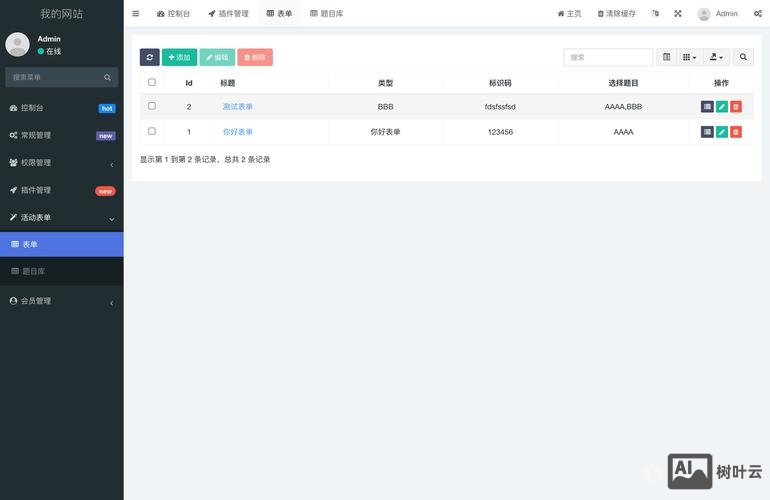Click the sidebar Admin avatar image
Viewport: 770px width, 500px height.
click(x=17, y=45)
